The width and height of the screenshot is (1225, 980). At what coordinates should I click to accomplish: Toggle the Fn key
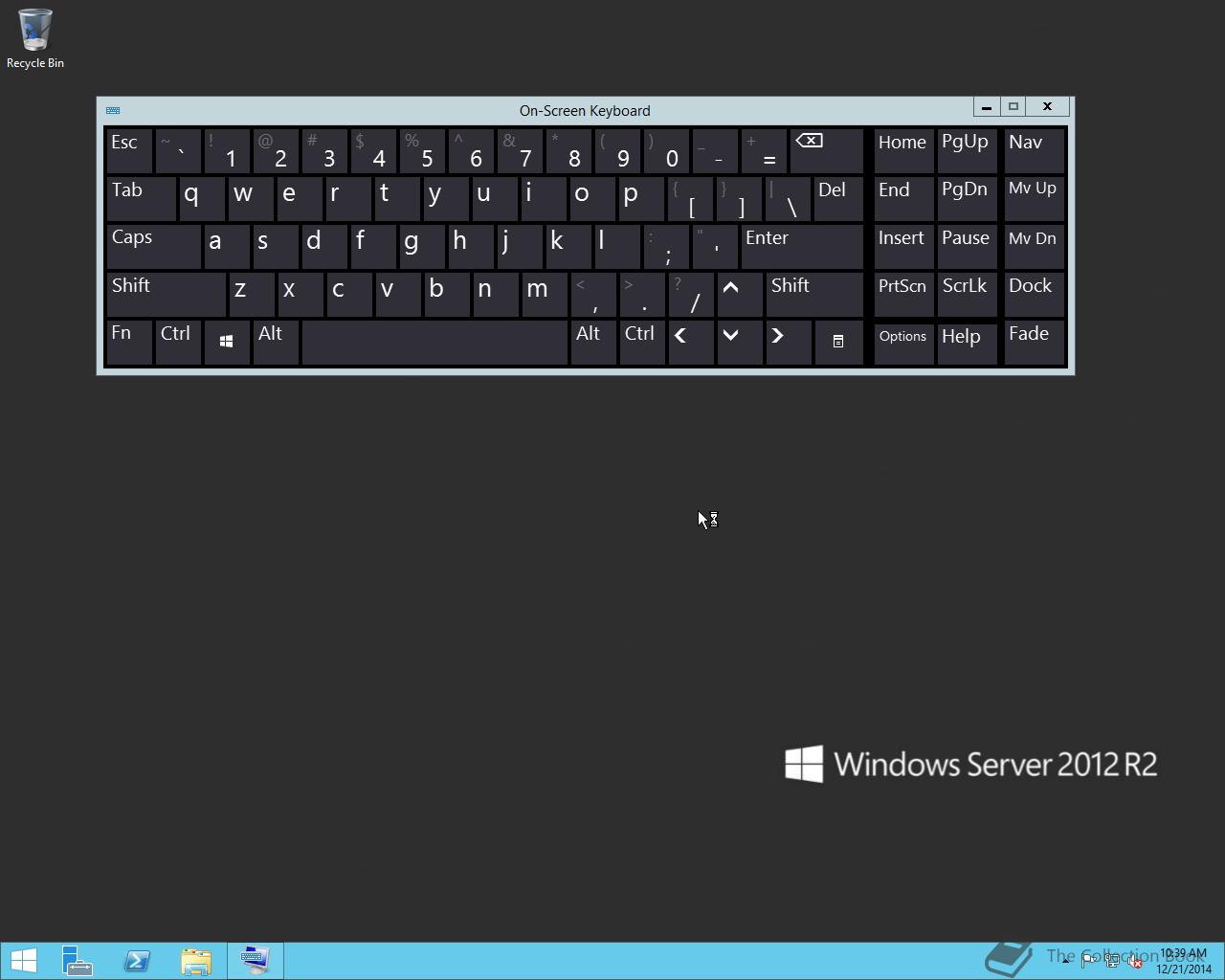tap(129, 343)
